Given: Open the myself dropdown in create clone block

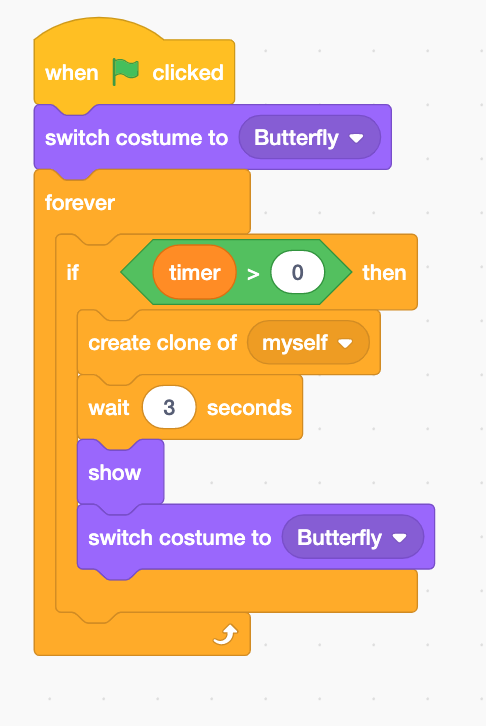Looking at the screenshot, I should click(x=308, y=343).
